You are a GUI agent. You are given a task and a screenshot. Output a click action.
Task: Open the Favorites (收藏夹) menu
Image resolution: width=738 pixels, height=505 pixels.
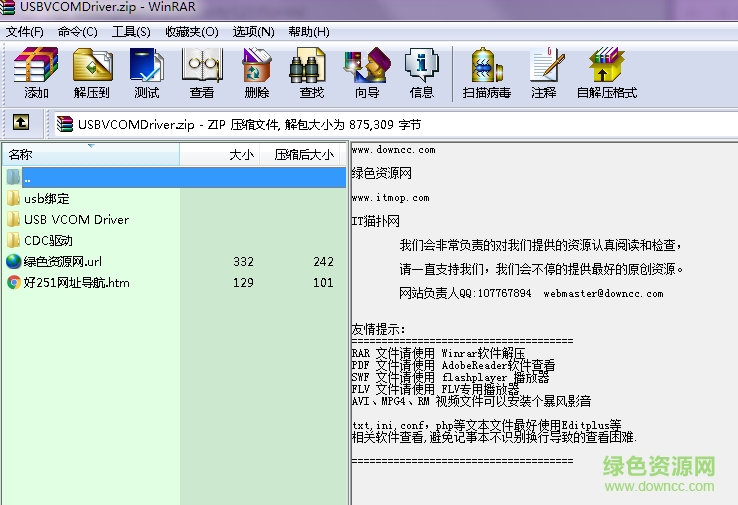192,32
